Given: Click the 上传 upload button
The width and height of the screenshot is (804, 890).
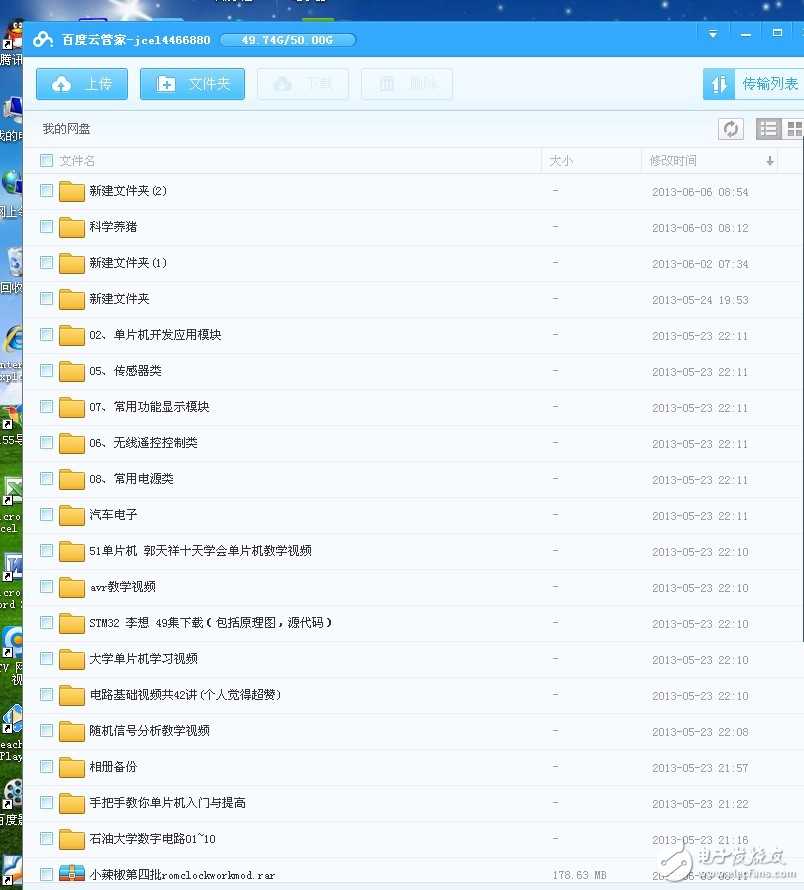Looking at the screenshot, I should click(x=82, y=84).
